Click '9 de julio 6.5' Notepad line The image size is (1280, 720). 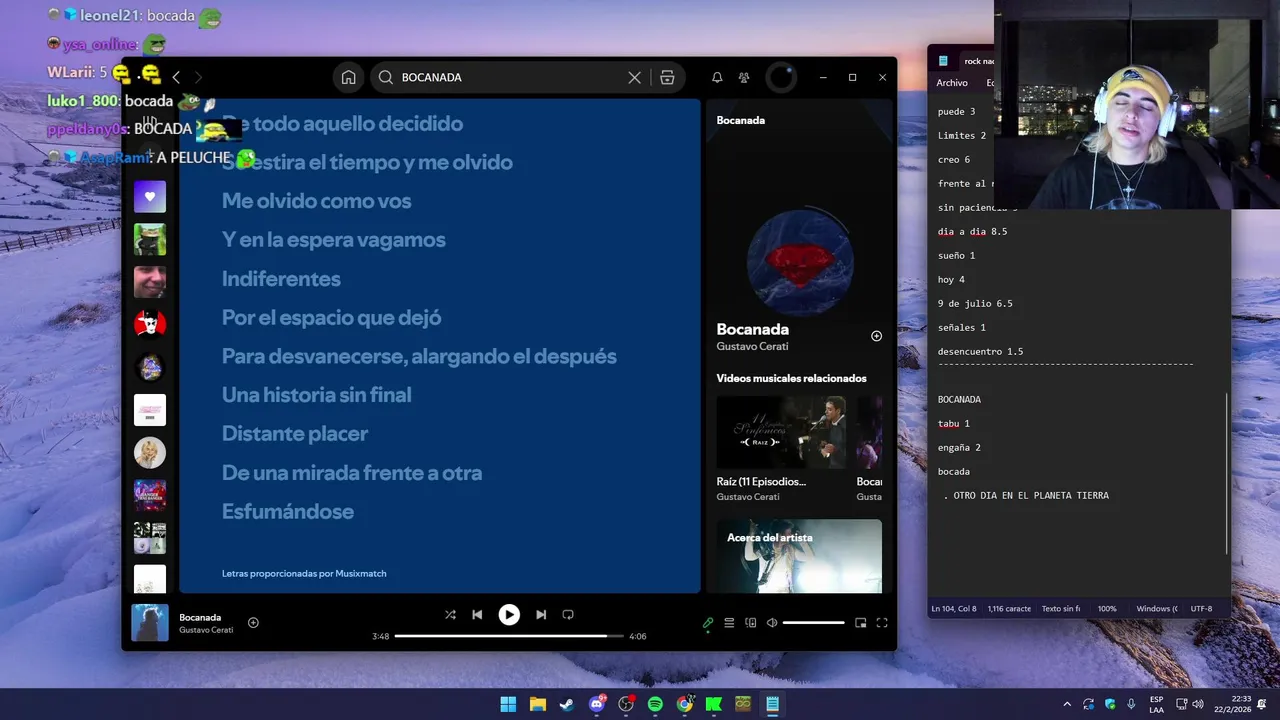coord(975,304)
